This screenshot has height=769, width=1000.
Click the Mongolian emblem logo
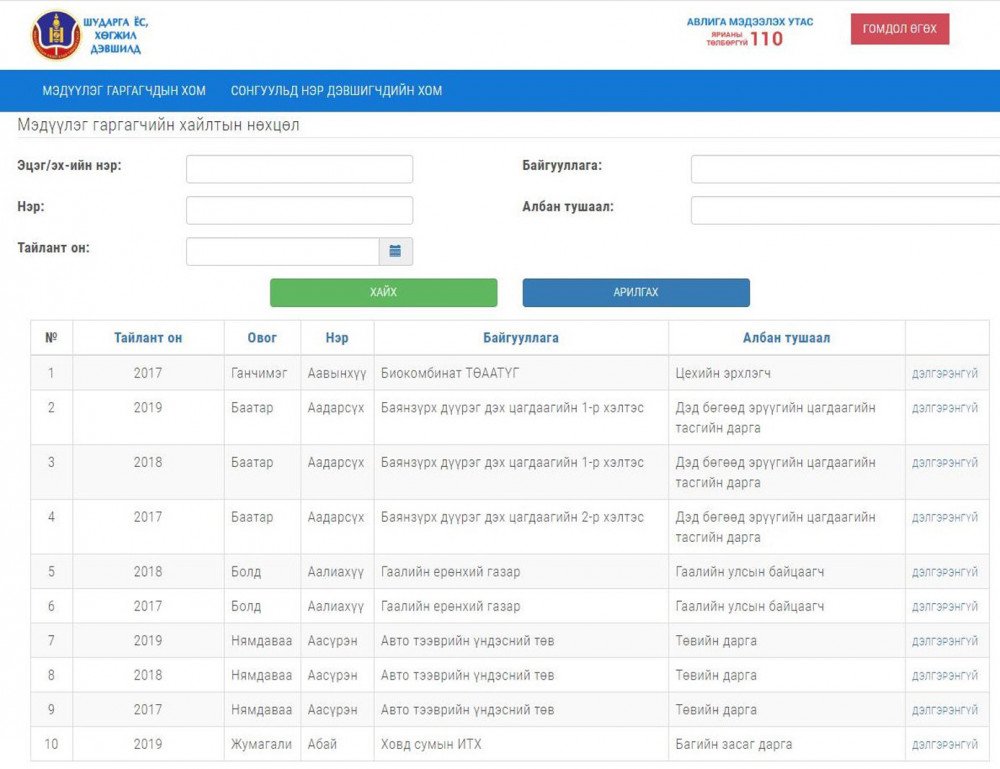click(x=56, y=35)
